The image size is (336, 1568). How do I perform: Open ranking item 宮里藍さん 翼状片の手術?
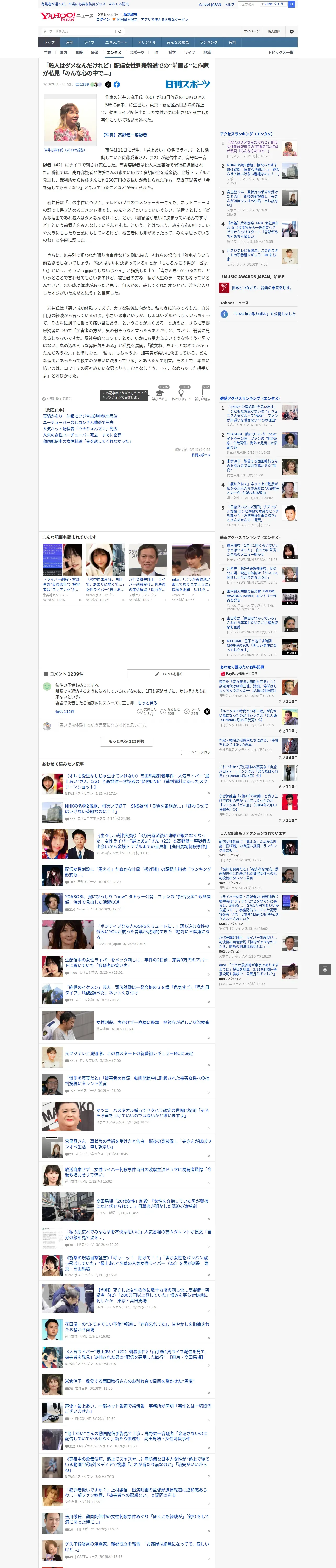pos(253,198)
